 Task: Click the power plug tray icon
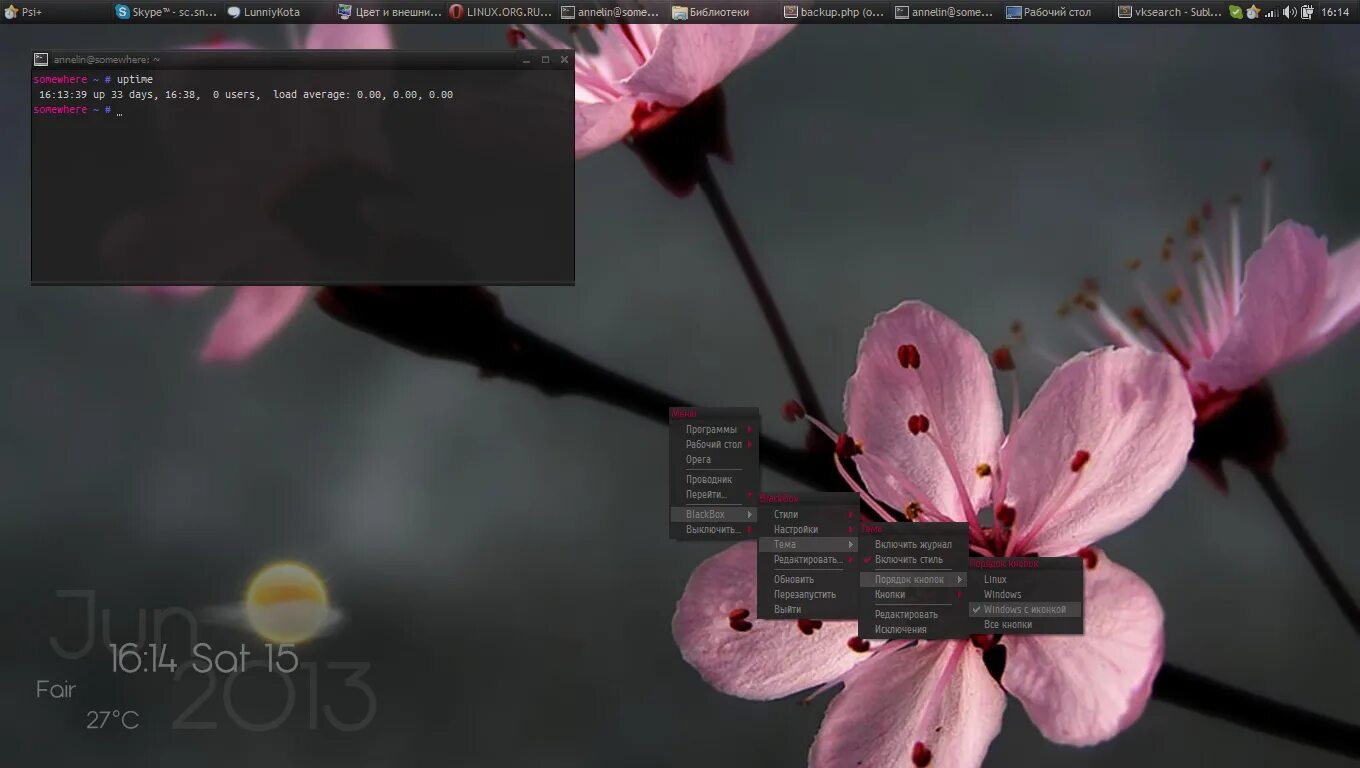click(1307, 12)
